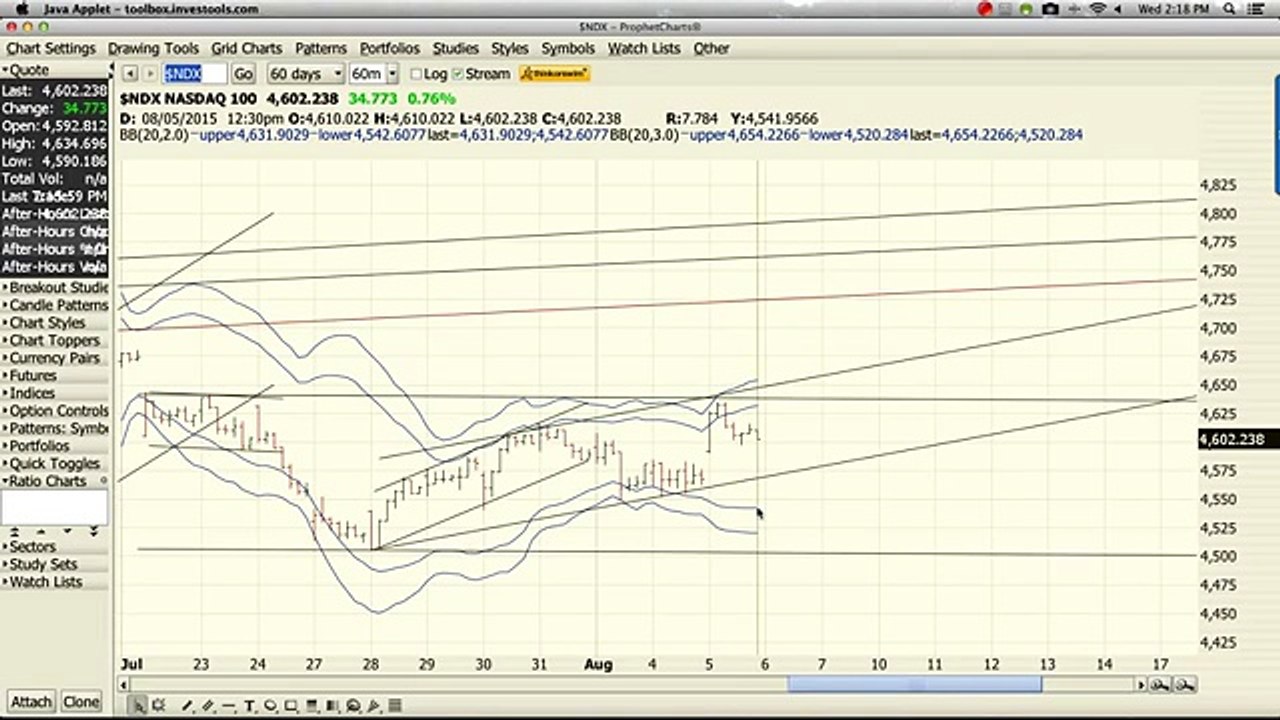Image resolution: width=1280 pixels, height=720 pixels.
Task: Click the camera icon in menu bar
Action: [1050, 9]
